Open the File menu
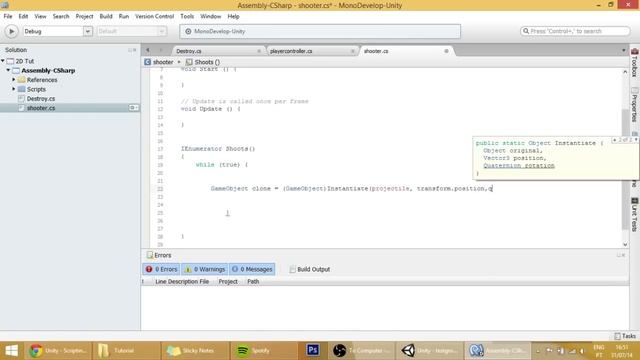640x360 pixels. 8,16
